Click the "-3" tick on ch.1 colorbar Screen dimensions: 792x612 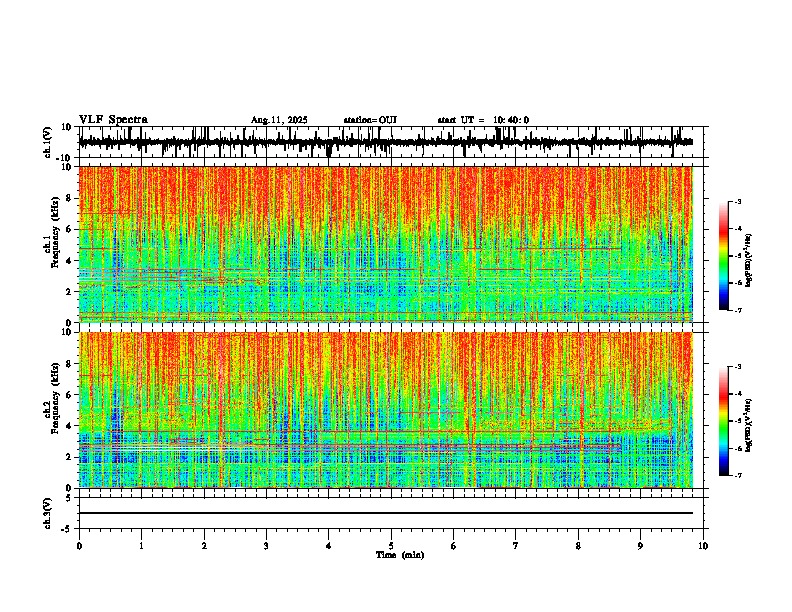[738, 201]
